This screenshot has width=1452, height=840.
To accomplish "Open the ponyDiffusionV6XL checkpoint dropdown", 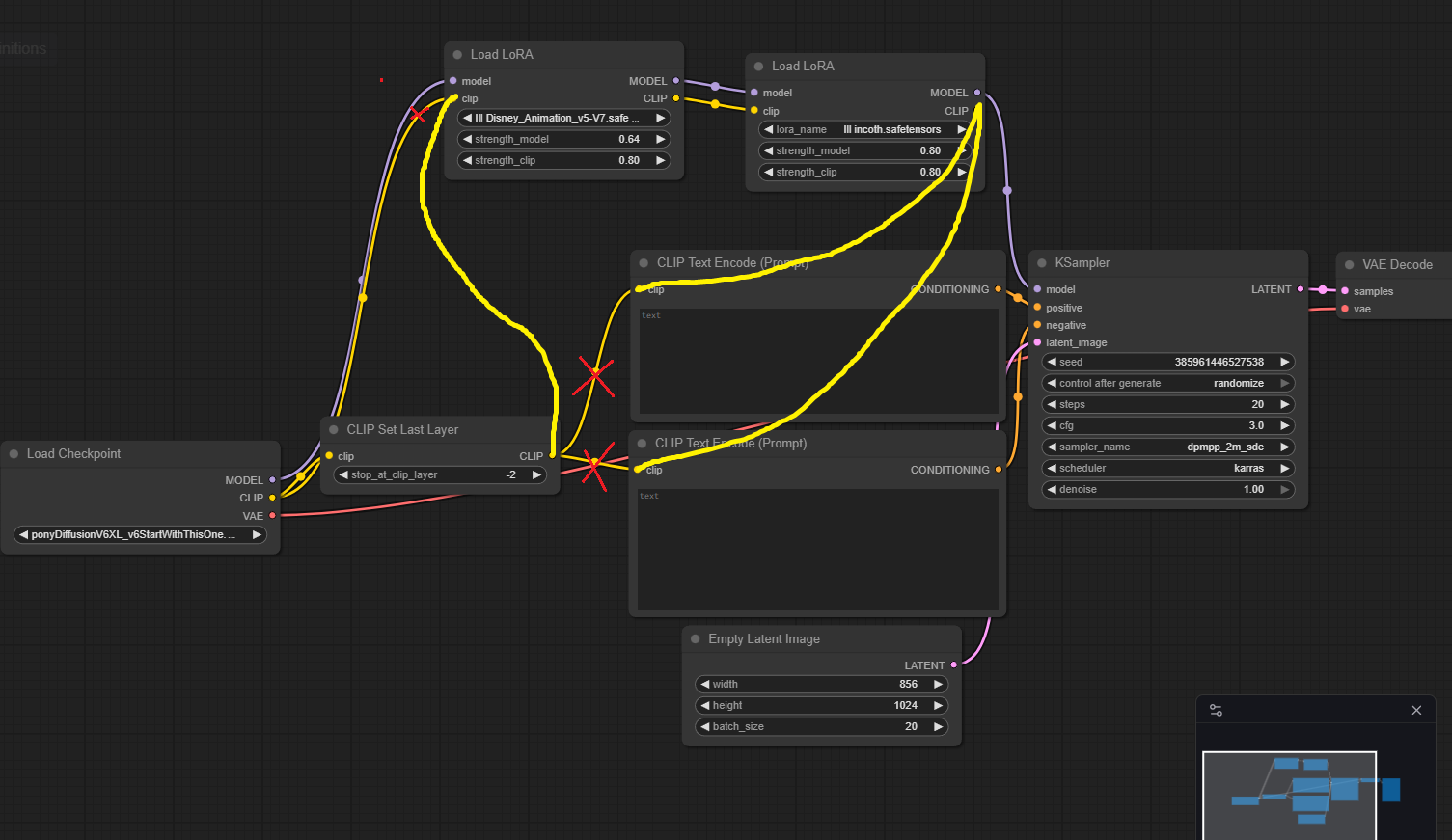I will (x=141, y=535).
